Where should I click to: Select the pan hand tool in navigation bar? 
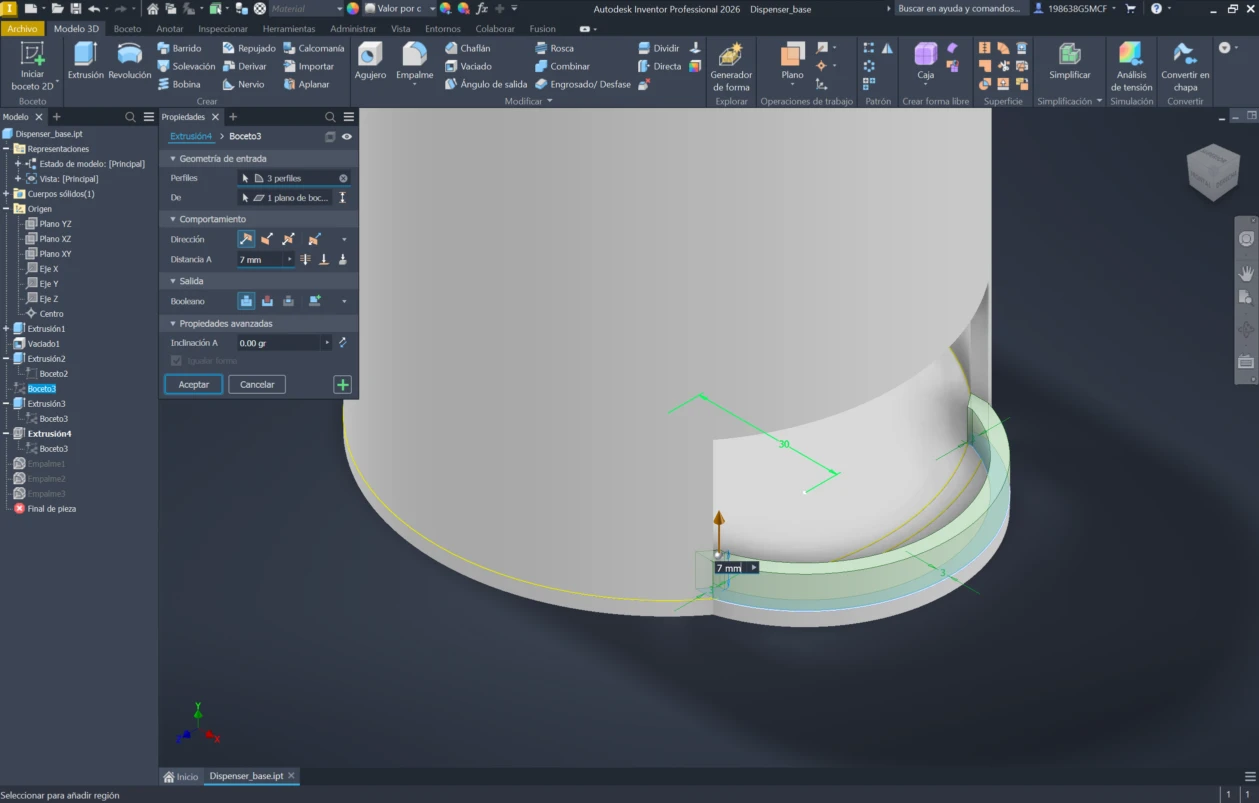tap(1246, 272)
